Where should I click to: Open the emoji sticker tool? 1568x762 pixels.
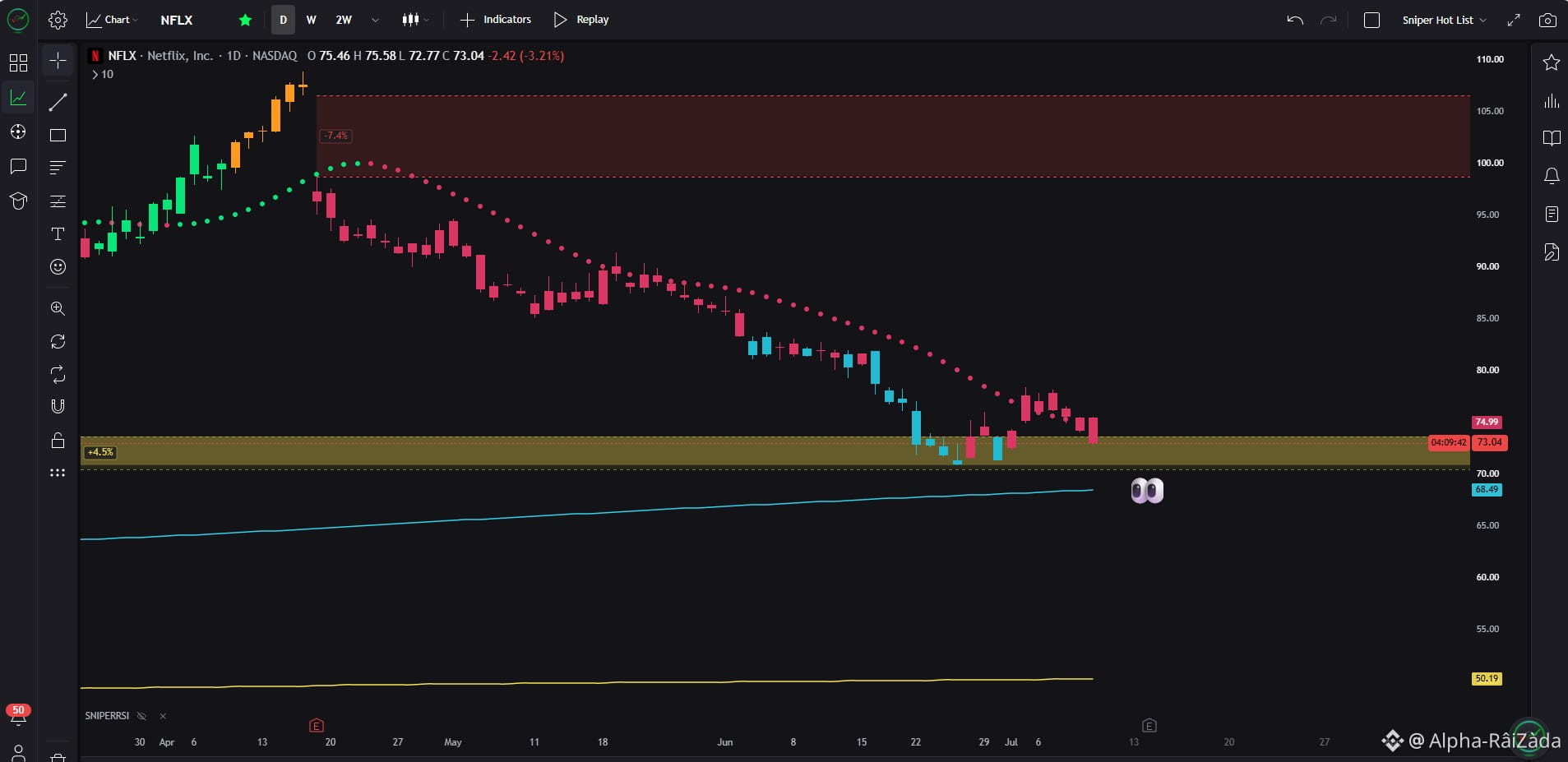click(58, 266)
